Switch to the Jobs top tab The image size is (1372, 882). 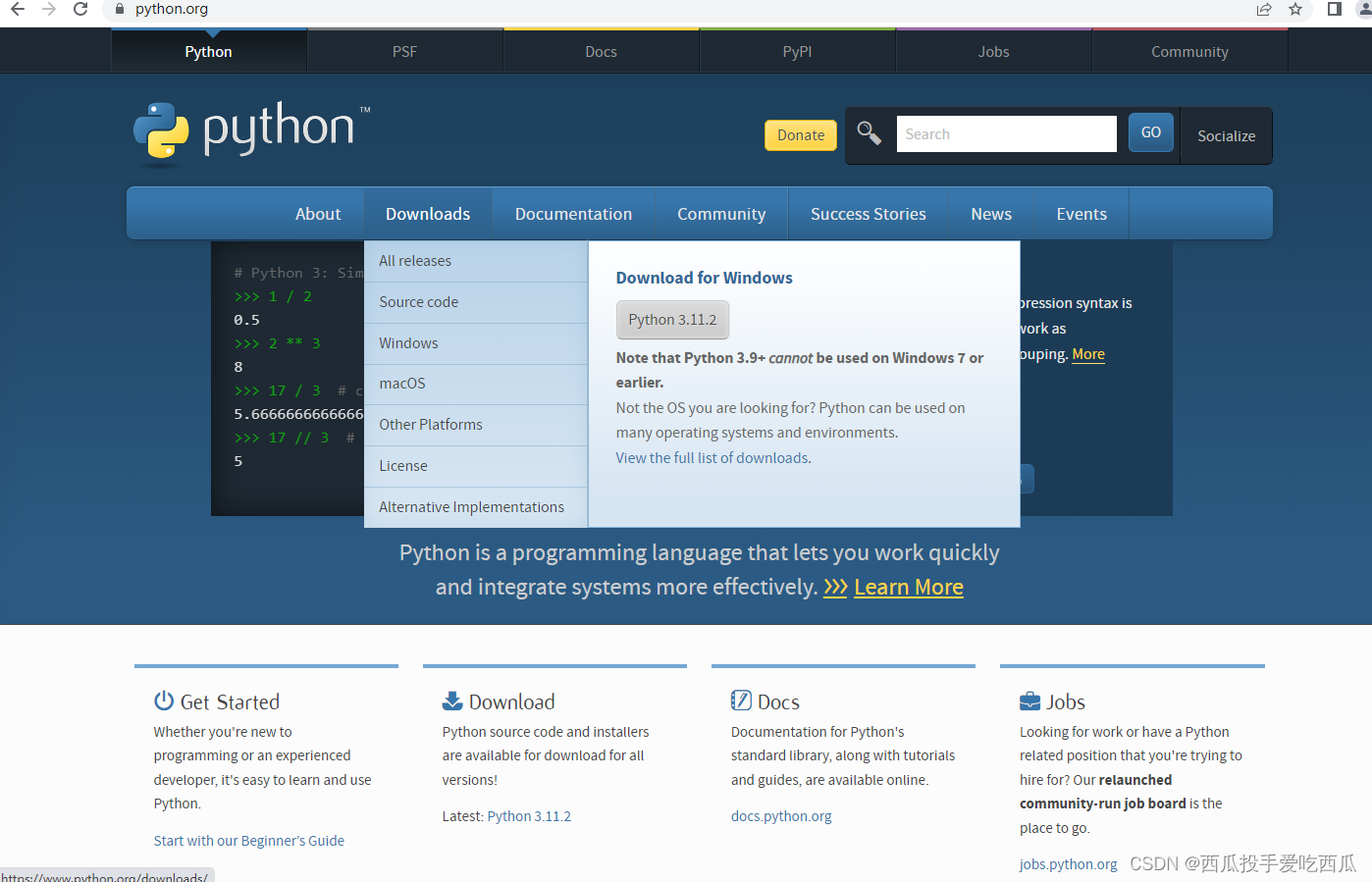pyautogui.click(x=994, y=51)
